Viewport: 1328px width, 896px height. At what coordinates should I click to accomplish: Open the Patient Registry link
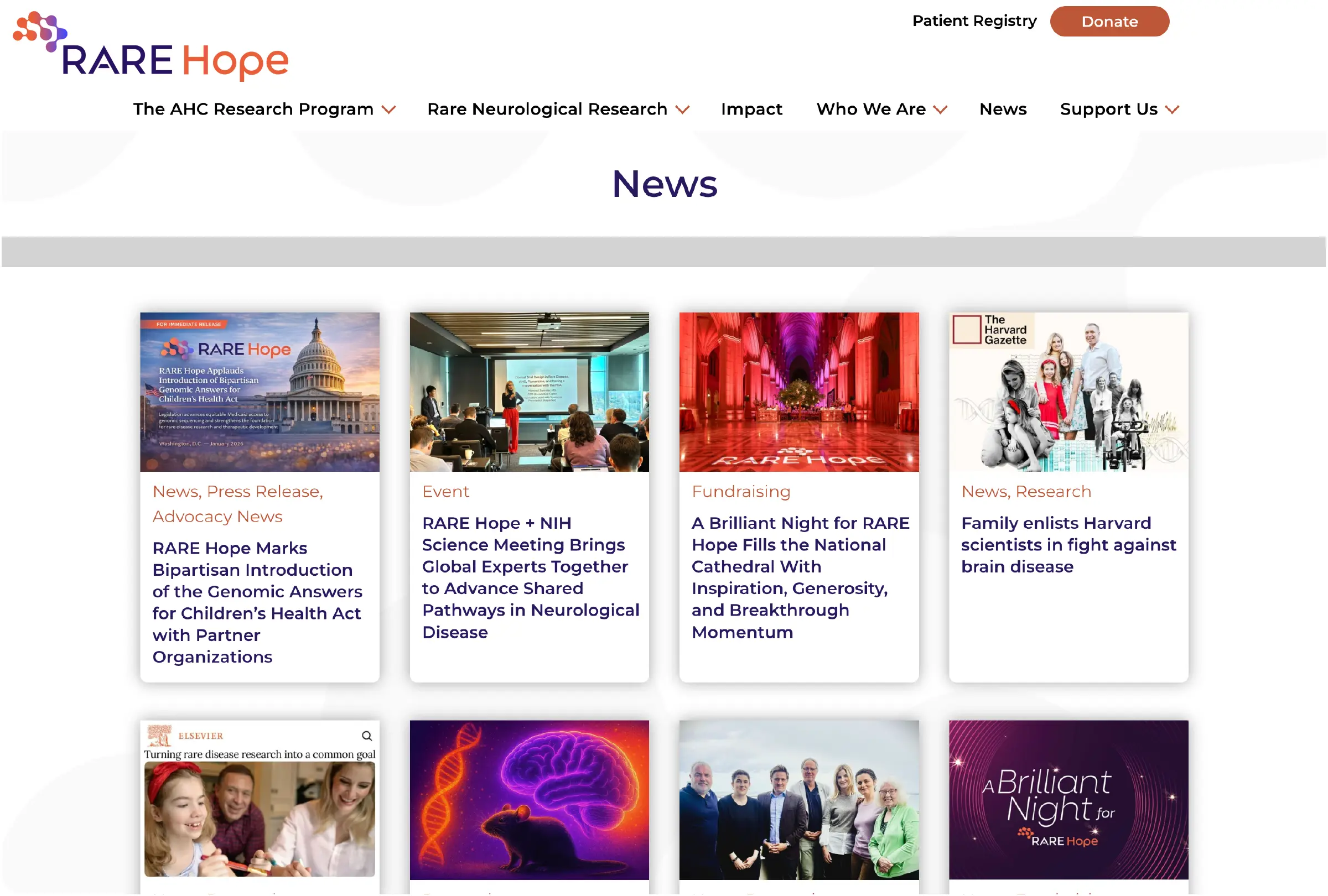974,21
